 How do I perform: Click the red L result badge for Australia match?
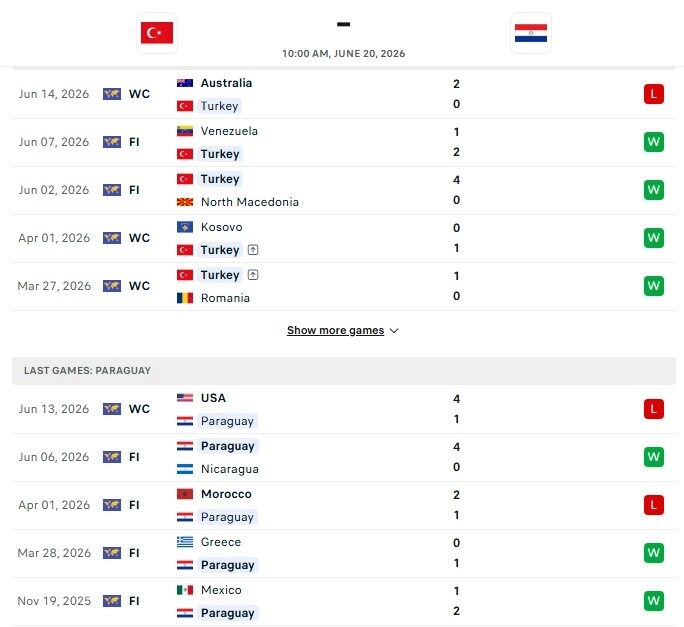pos(653,94)
